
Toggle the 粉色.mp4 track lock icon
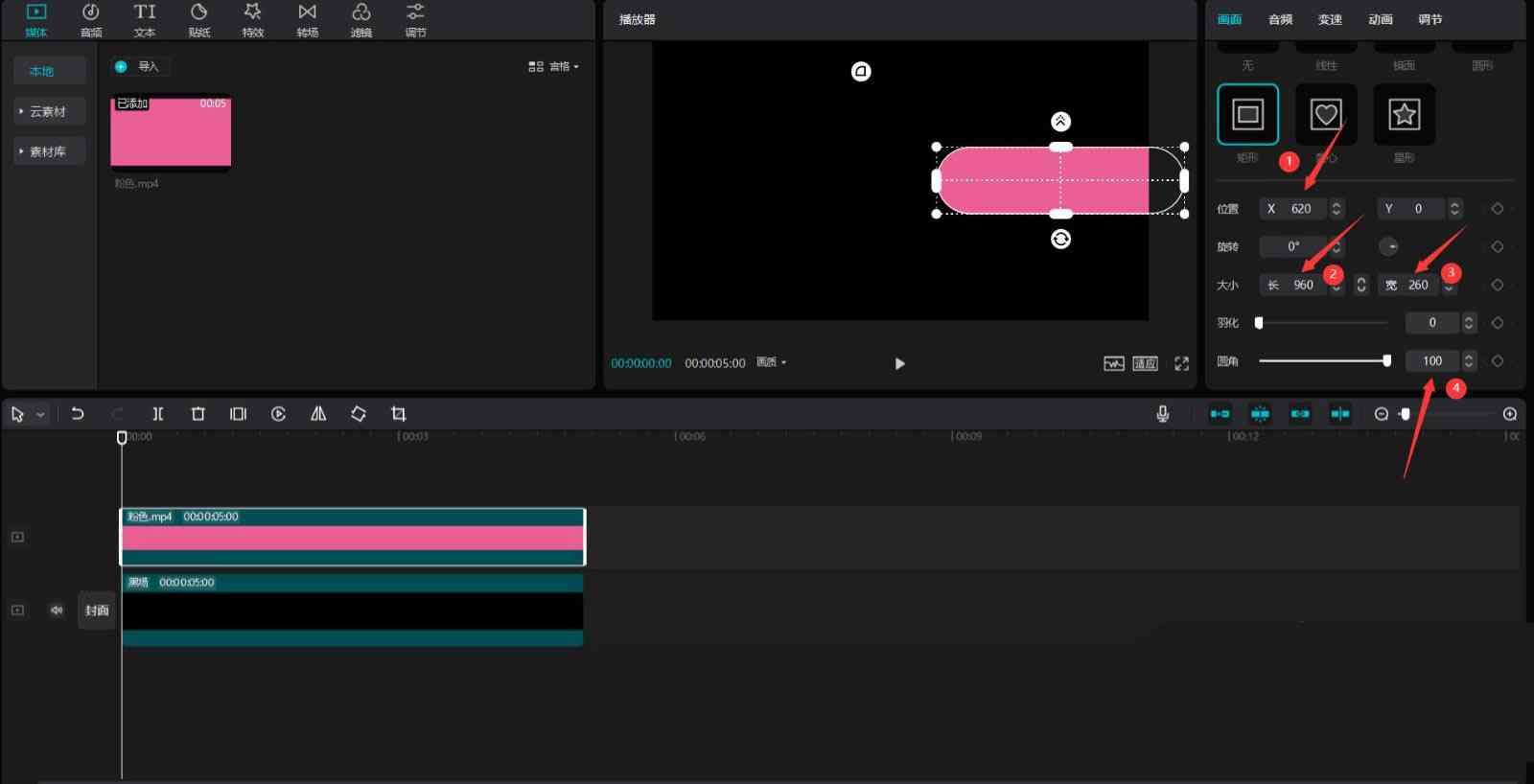17,537
